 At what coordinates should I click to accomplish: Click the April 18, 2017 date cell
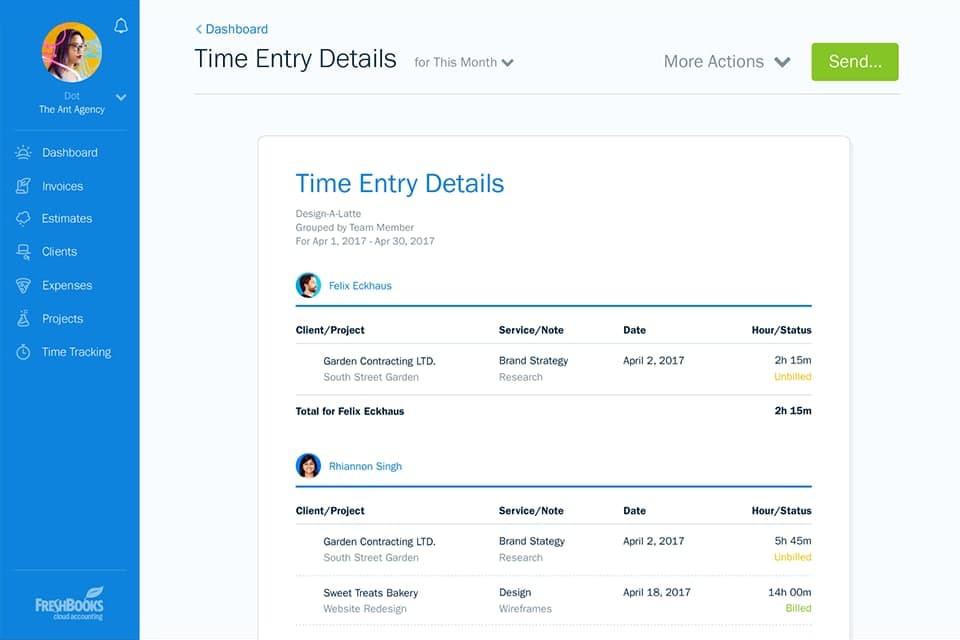point(656,592)
